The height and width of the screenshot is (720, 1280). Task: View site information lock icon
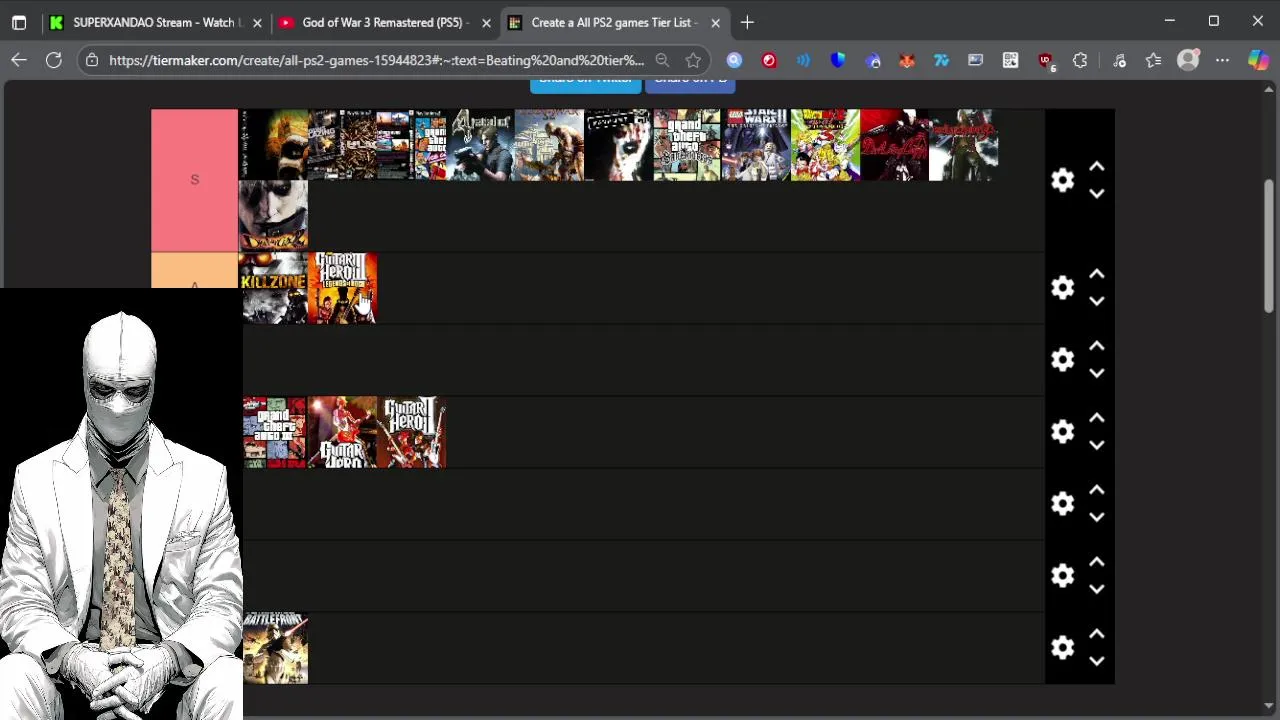pos(92,60)
